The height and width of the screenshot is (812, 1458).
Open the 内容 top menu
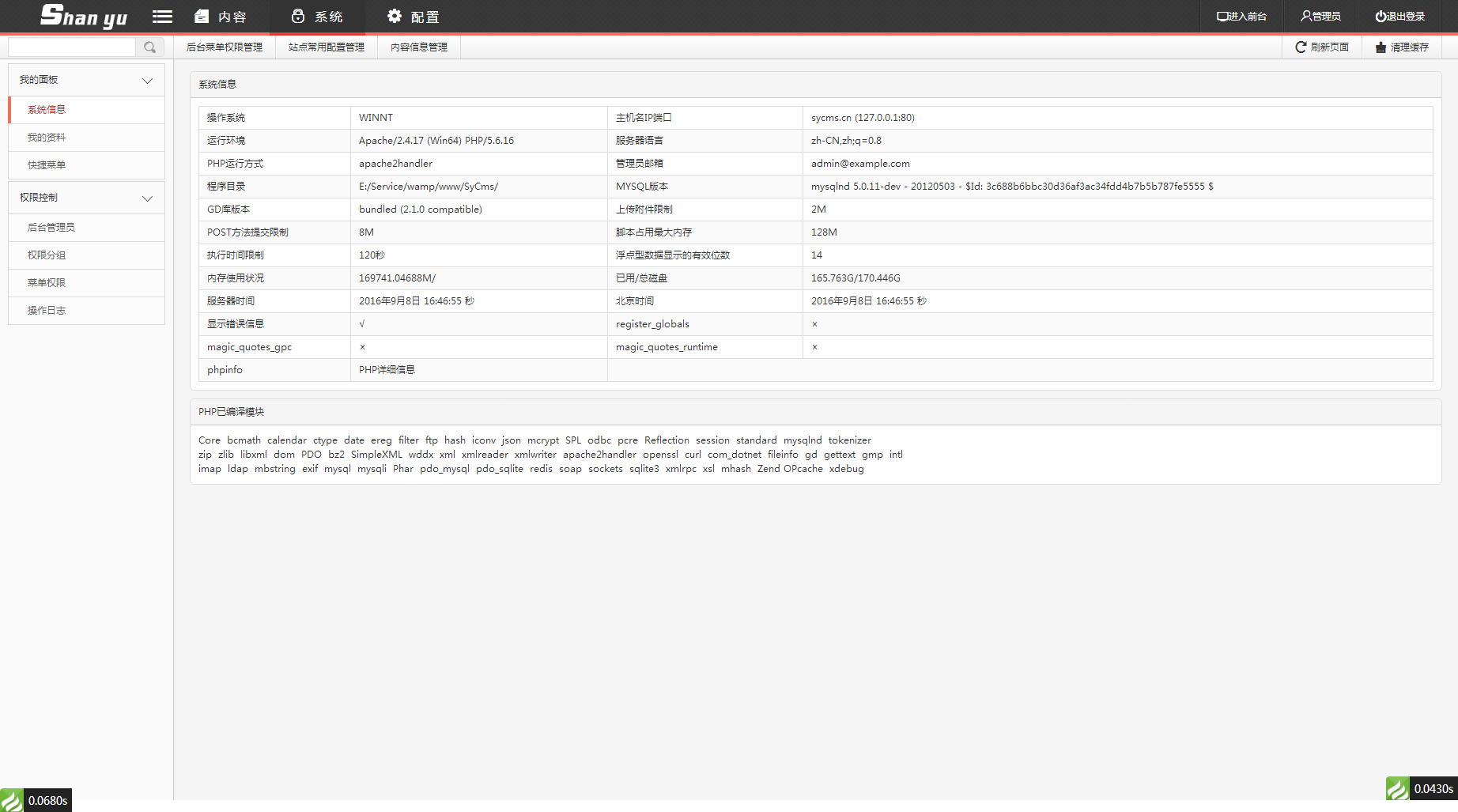tap(221, 17)
